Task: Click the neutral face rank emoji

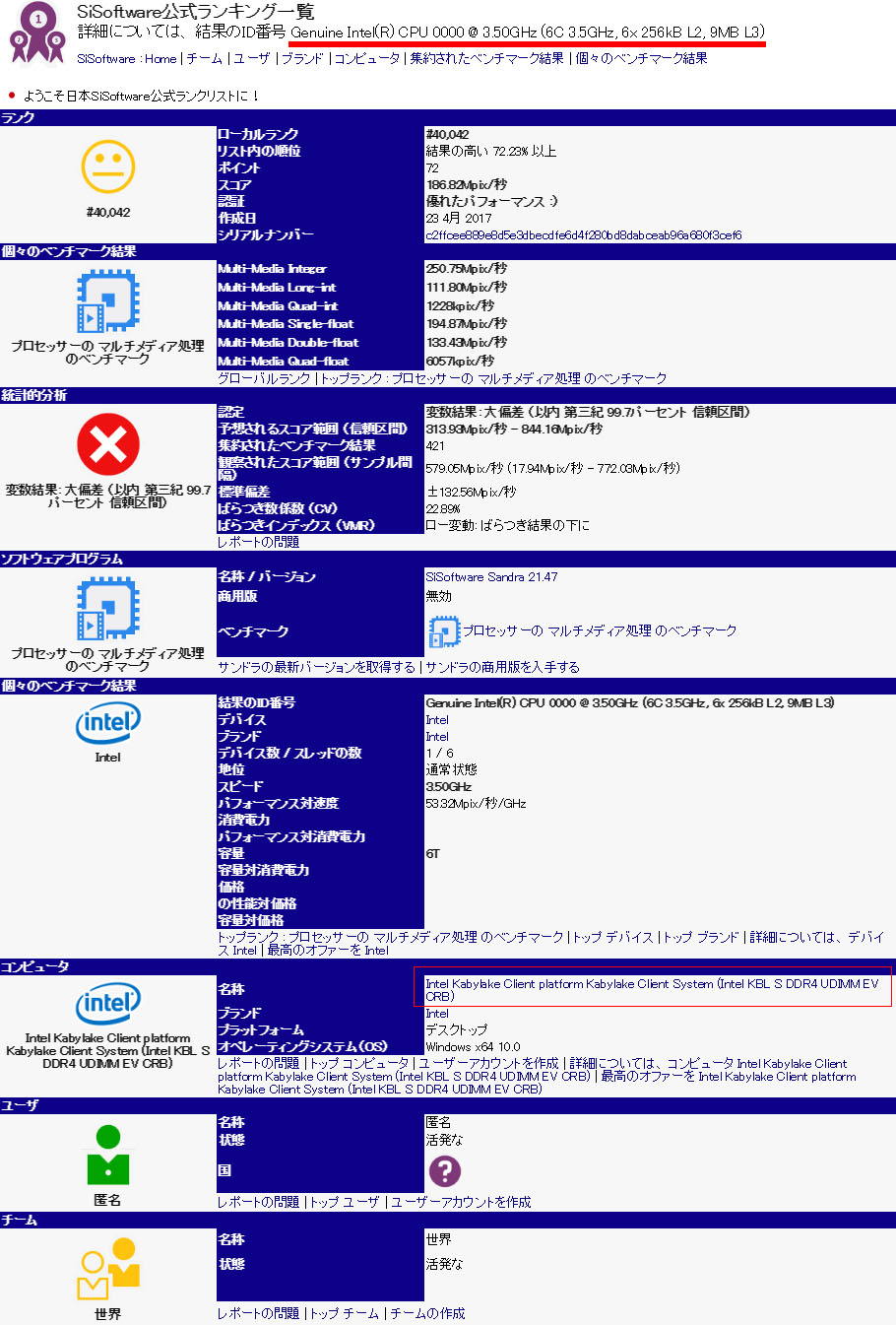Action: [107, 166]
